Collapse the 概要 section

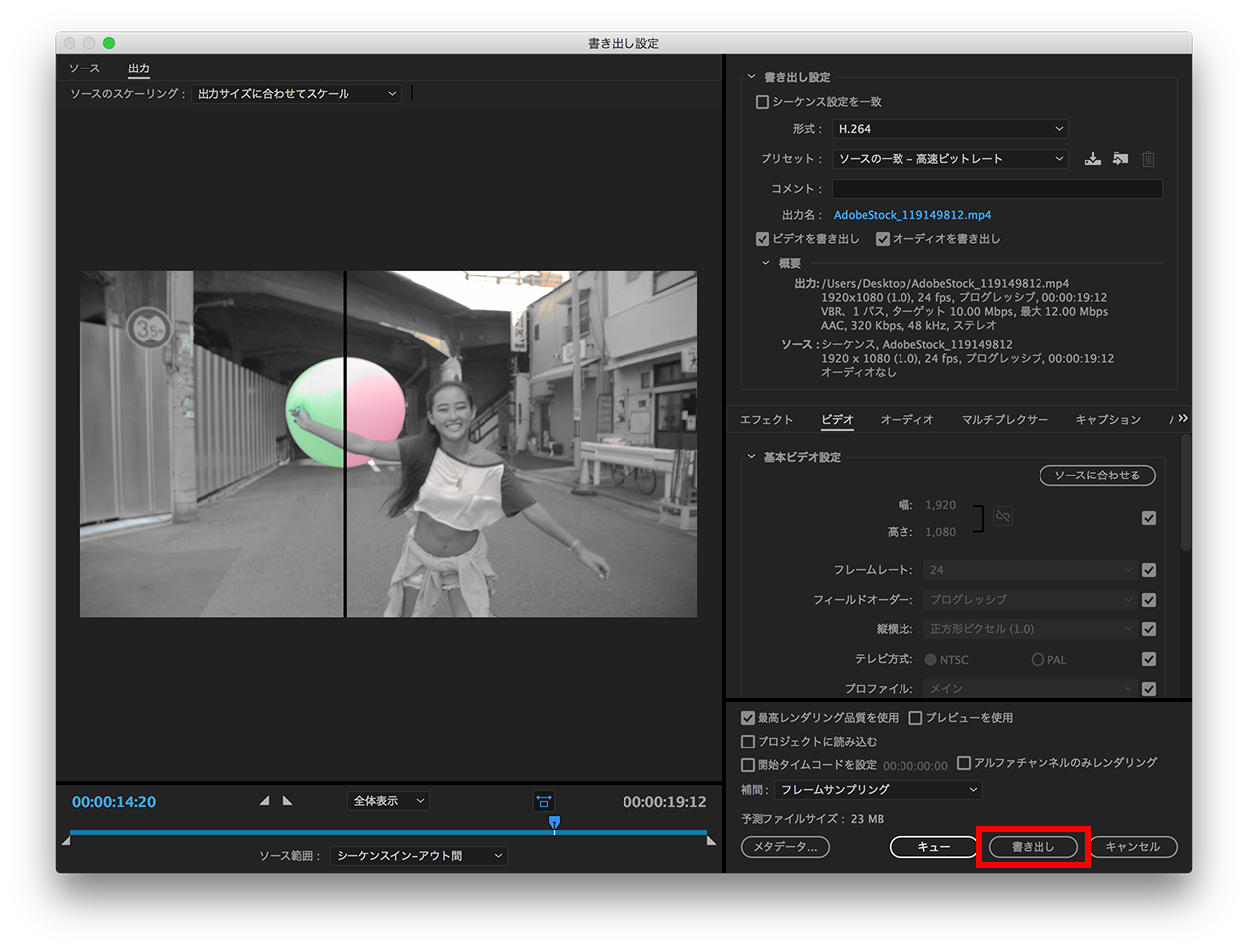765,263
